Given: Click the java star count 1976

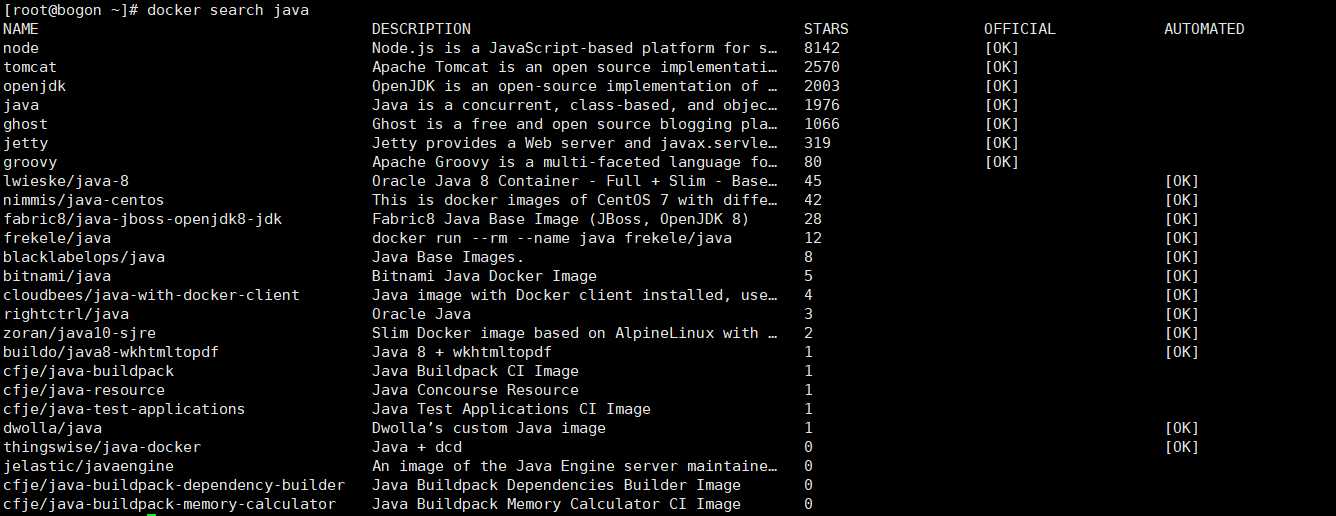Looking at the screenshot, I should point(822,105).
